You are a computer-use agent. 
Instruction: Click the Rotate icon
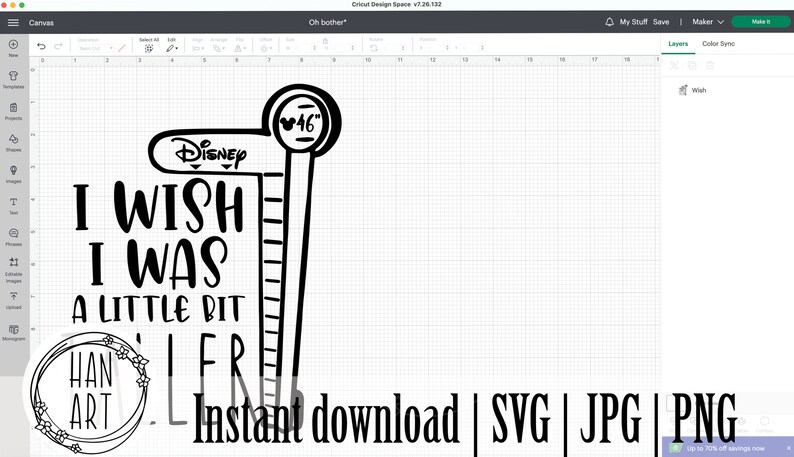coord(374,48)
